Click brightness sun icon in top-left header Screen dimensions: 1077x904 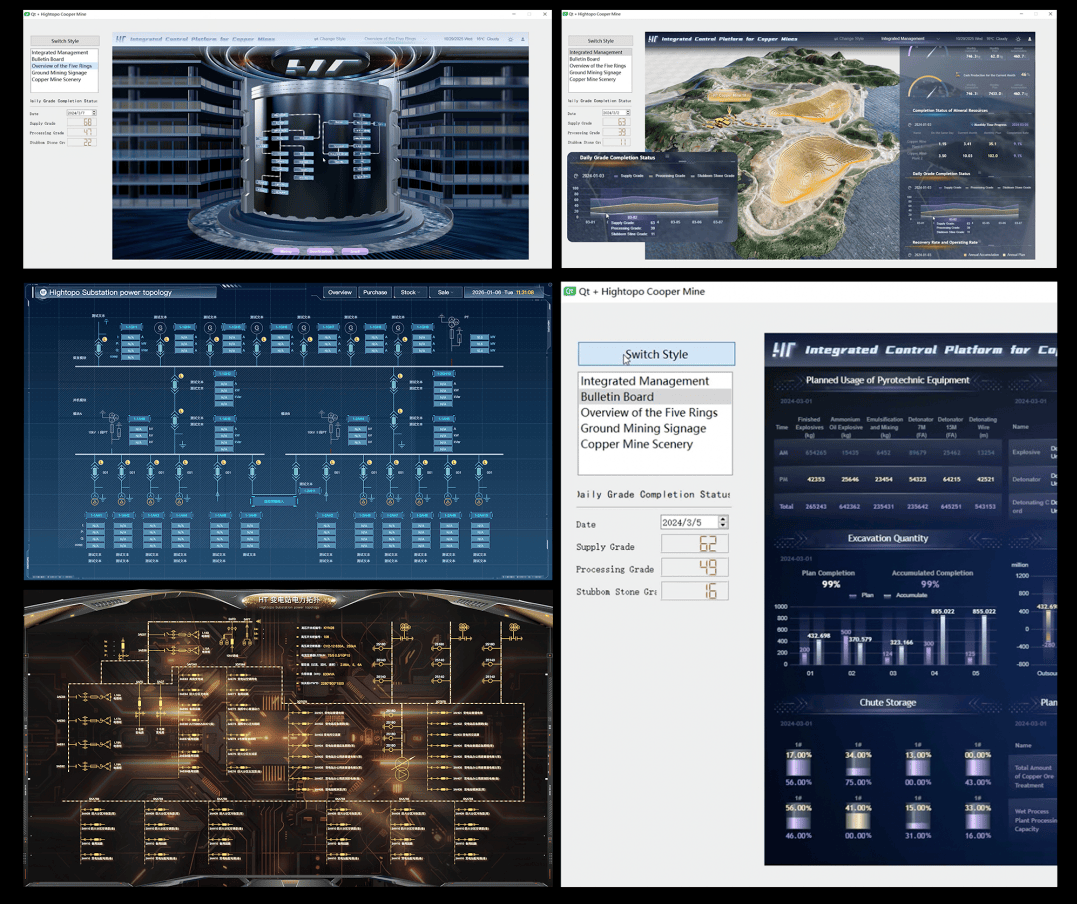510,39
